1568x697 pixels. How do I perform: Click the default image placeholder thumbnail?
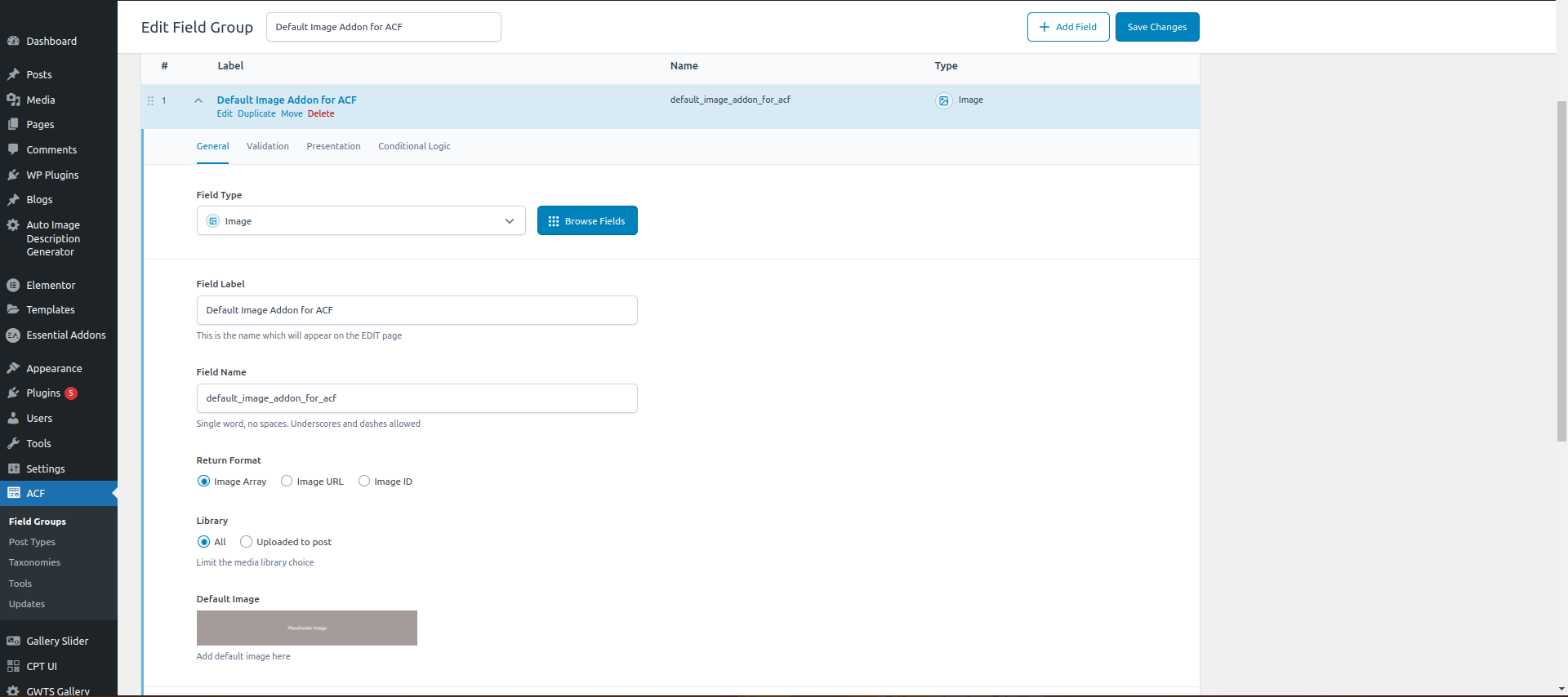tap(307, 628)
